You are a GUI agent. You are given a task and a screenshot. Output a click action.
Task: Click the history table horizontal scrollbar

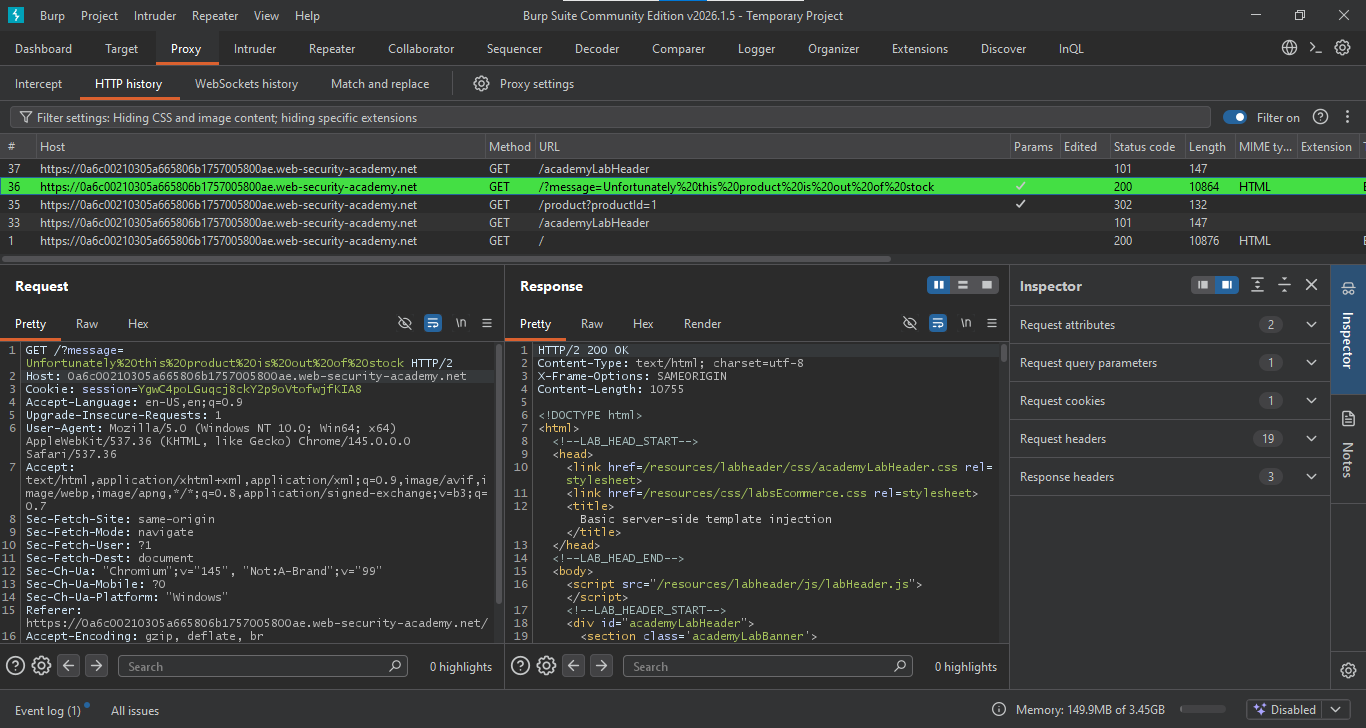coord(447,258)
